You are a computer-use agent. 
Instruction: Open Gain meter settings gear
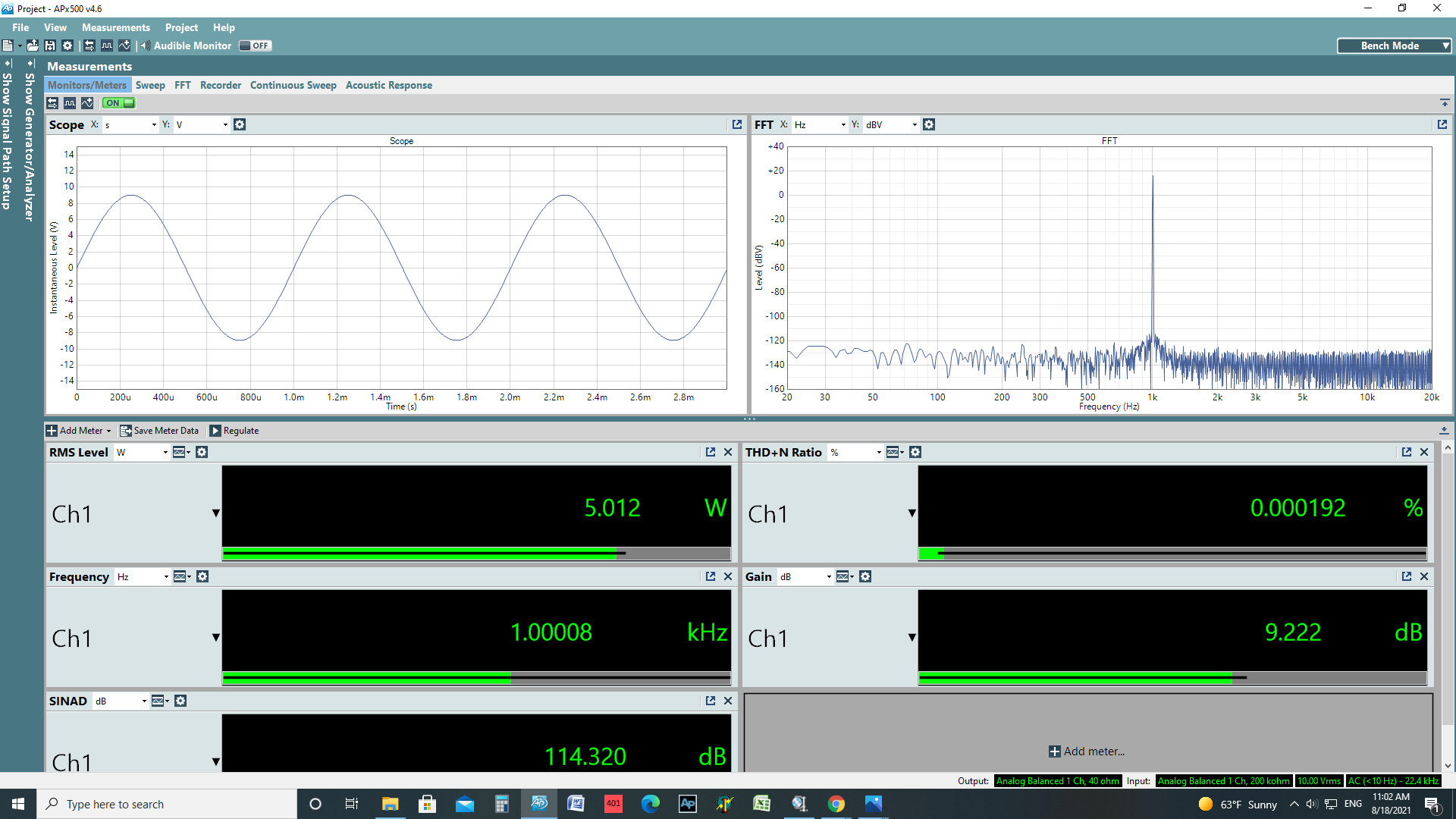click(865, 576)
